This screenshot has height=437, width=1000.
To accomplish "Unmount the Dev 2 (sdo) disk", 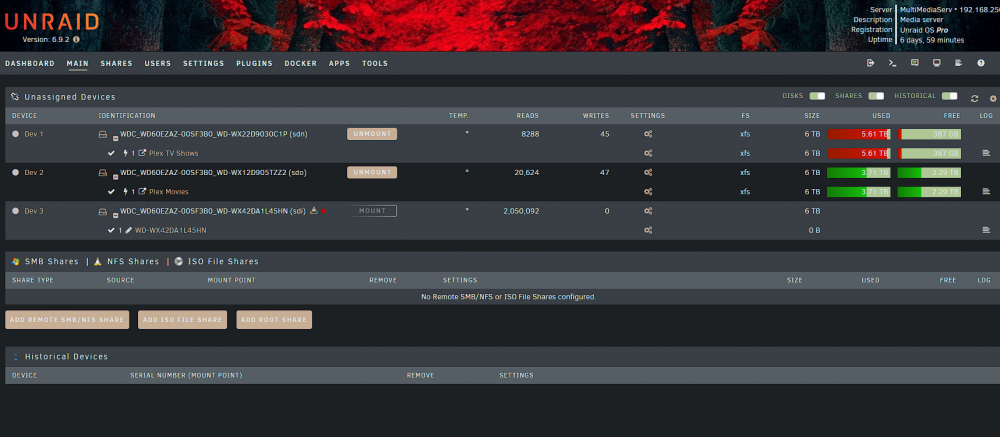I will [x=372, y=172].
